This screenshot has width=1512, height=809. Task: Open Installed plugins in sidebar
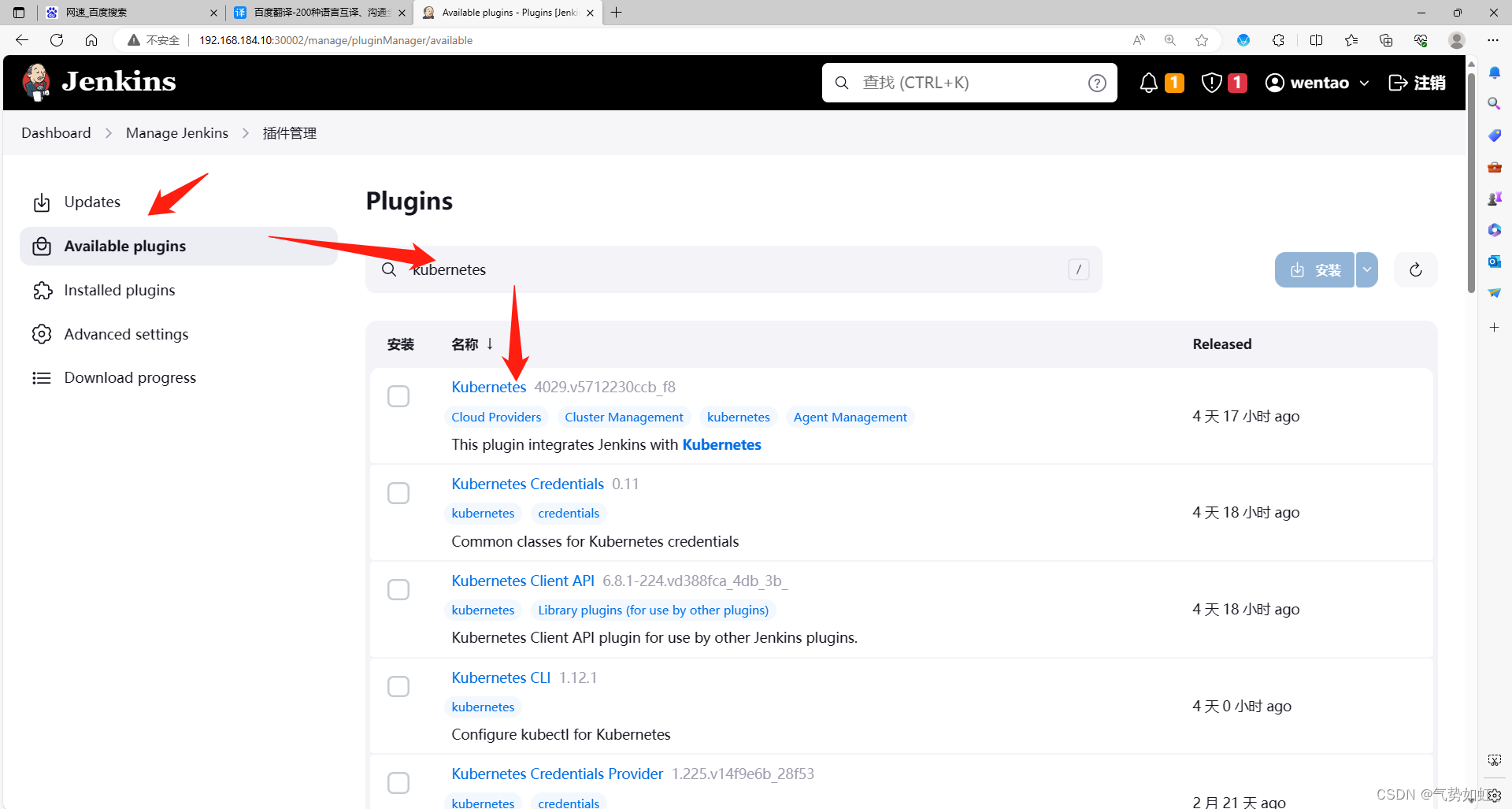tap(179, 291)
